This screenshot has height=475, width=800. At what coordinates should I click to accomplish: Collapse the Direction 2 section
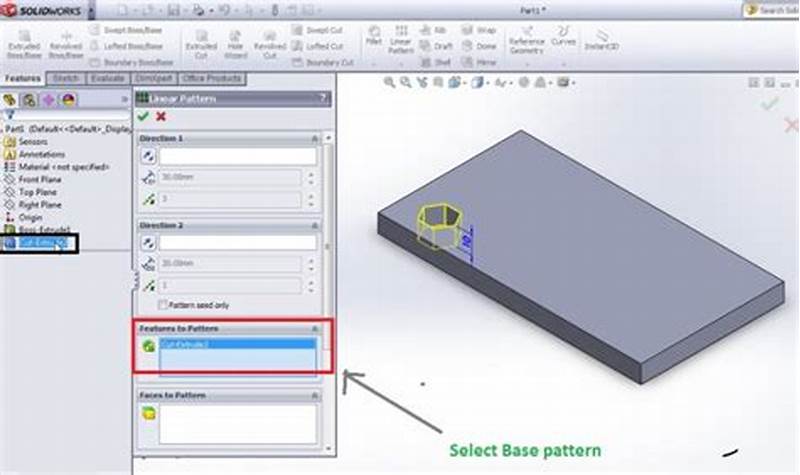[315, 226]
